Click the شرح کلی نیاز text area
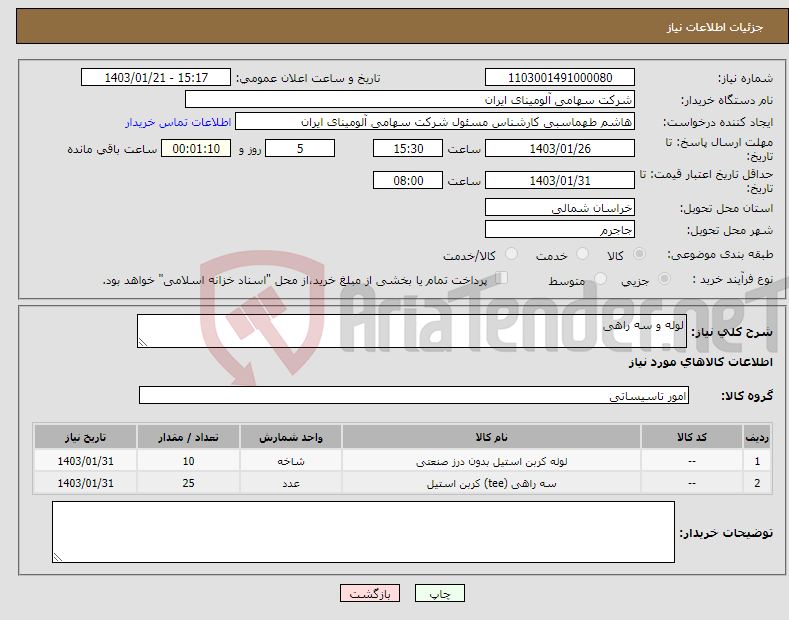 coord(412,331)
